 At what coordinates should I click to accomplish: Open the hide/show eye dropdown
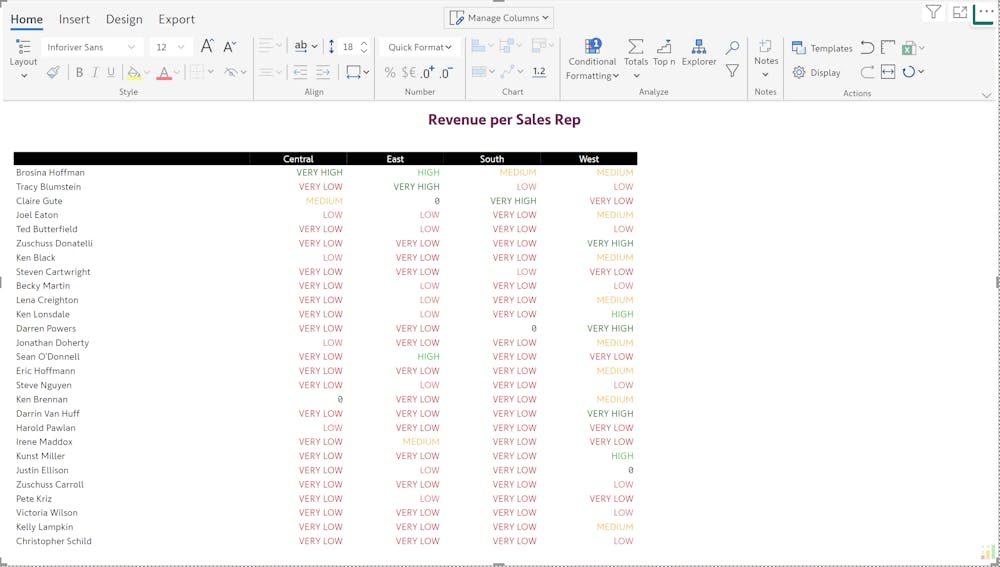pos(235,72)
